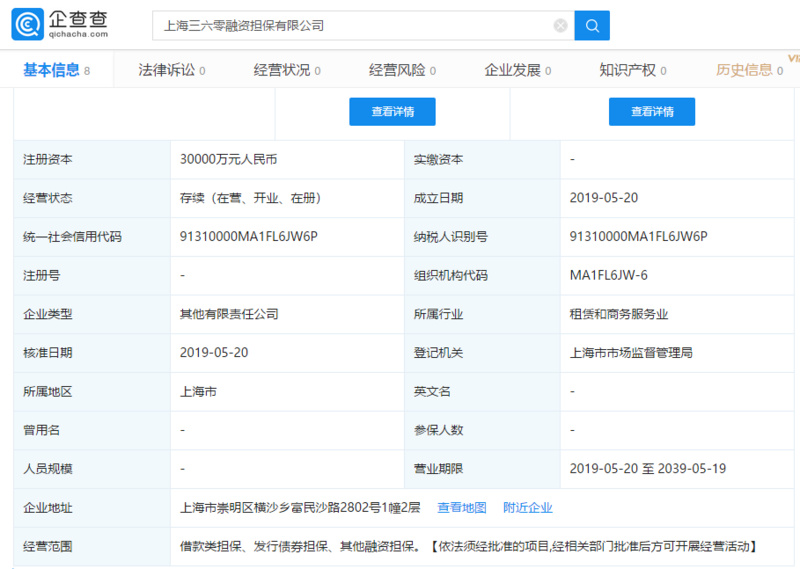Switch to the 知识产权 tab
The width and height of the screenshot is (800, 569).
(627, 70)
